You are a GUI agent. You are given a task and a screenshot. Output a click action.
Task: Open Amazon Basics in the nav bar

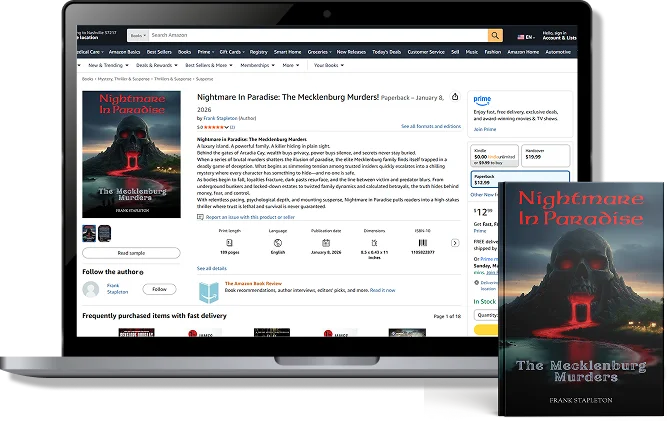(124, 52)
